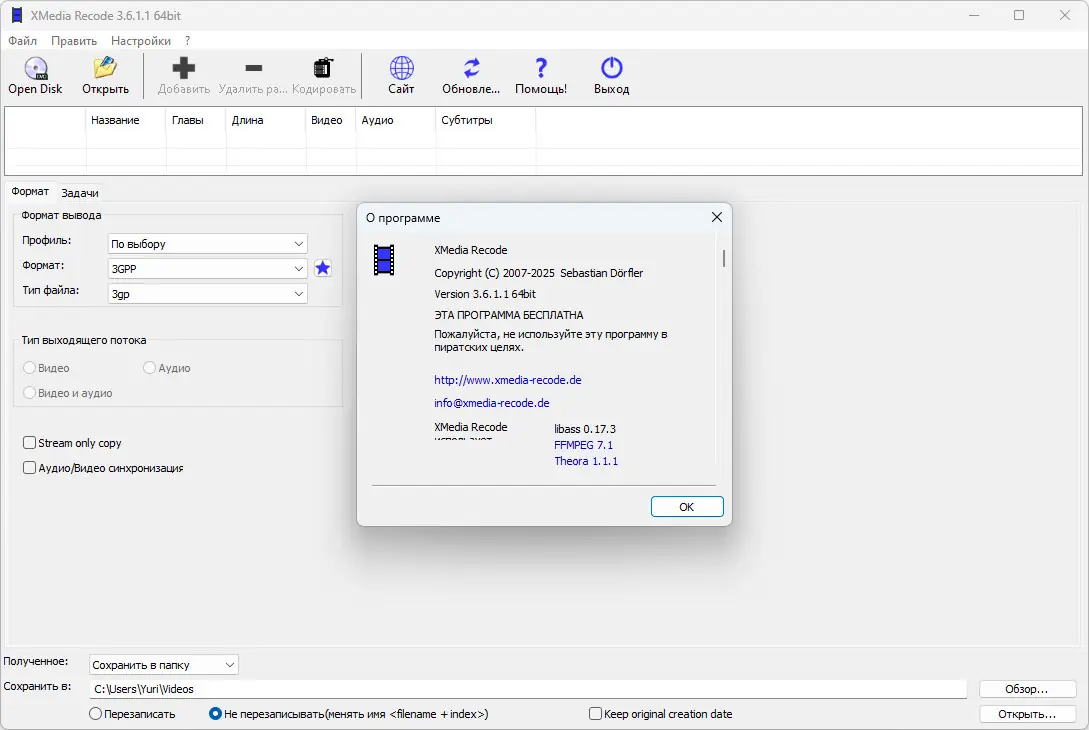This screenshot has height=730, width=1089.
Task: Click the film strip icon in dialog
Action: [384, 260]
